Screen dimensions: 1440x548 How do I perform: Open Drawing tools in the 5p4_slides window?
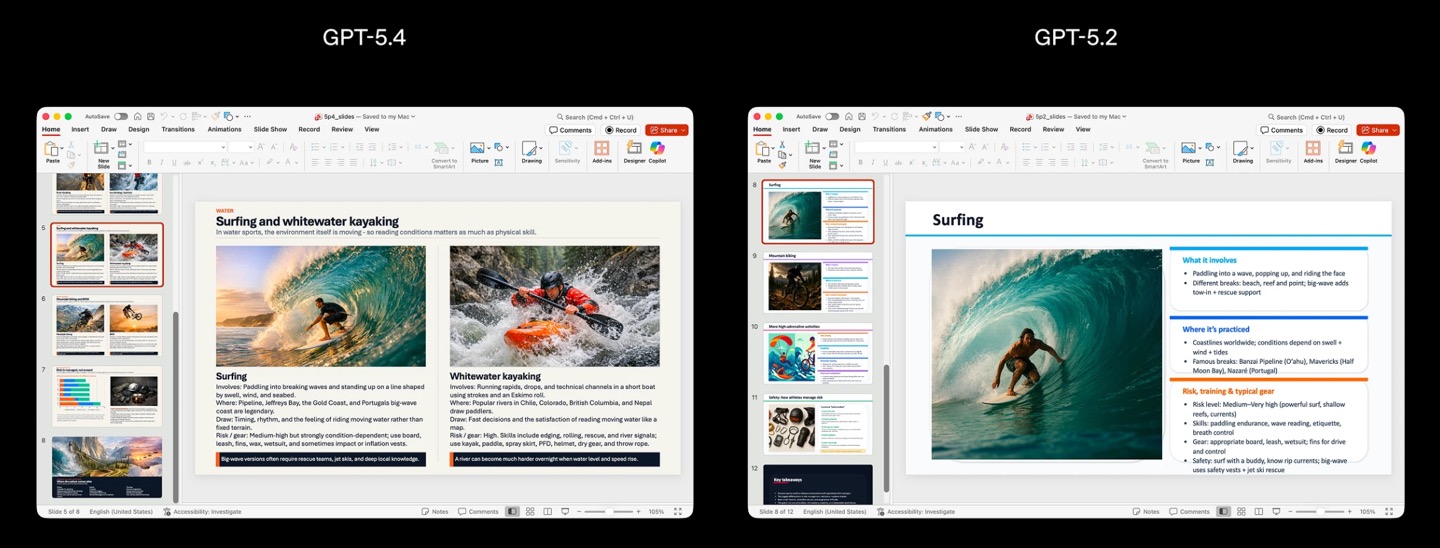531,152
